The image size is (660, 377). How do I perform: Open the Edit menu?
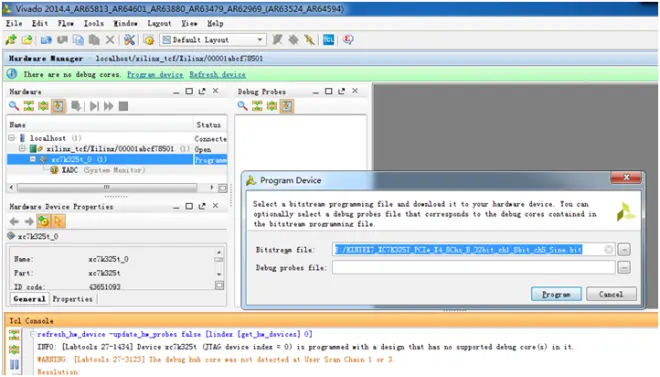[x=40, y=24]
